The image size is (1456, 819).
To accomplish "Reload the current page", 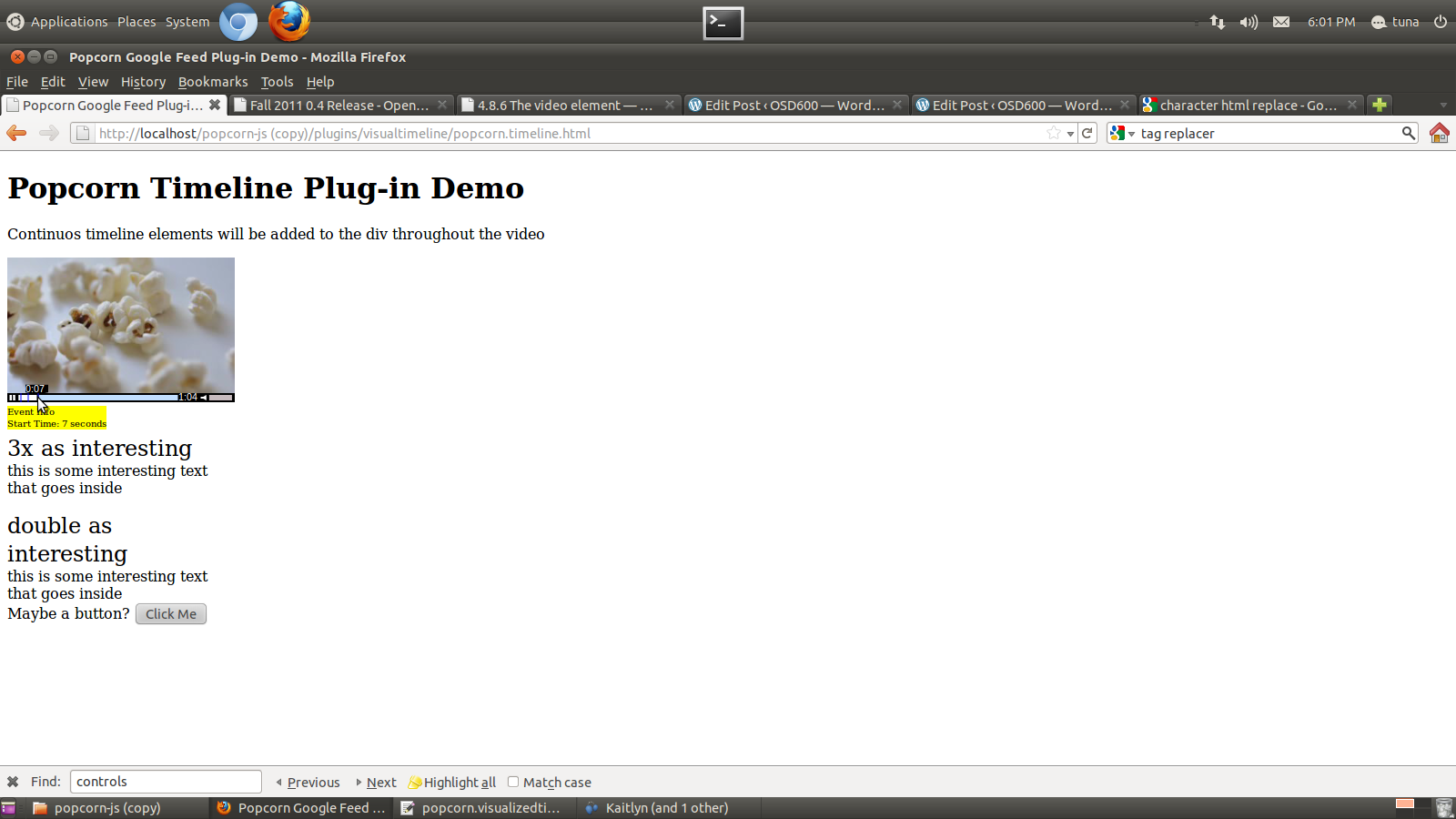I will [1087, 133].
